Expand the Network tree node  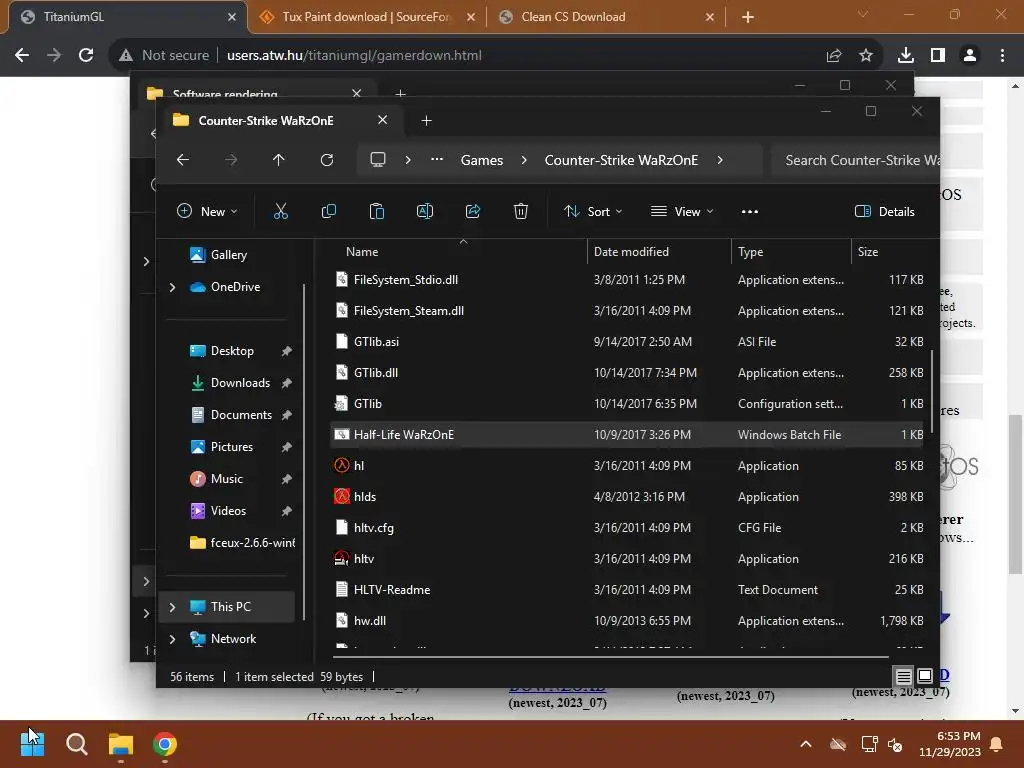click(172, 639)
